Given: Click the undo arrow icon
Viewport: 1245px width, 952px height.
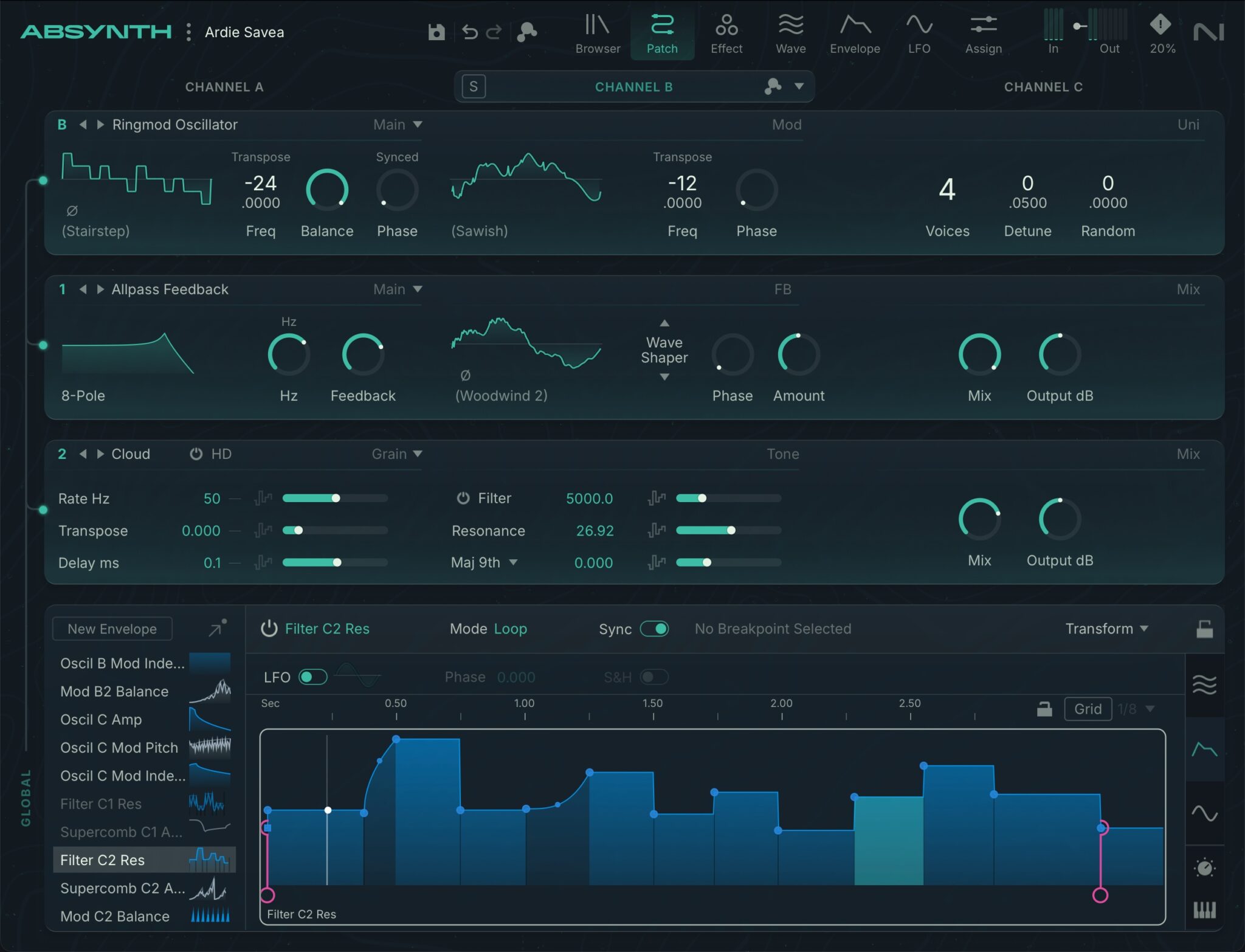Looking at the screenshot, I should click(x=469, y=32).
